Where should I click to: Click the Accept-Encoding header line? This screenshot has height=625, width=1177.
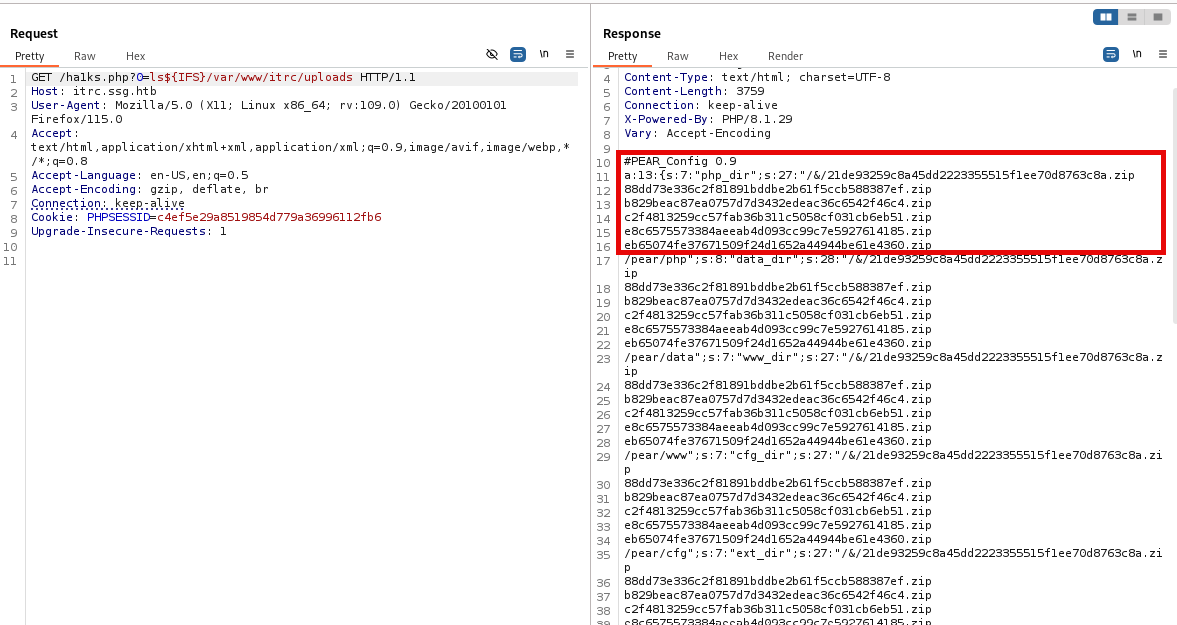click(x=149, y=190)
